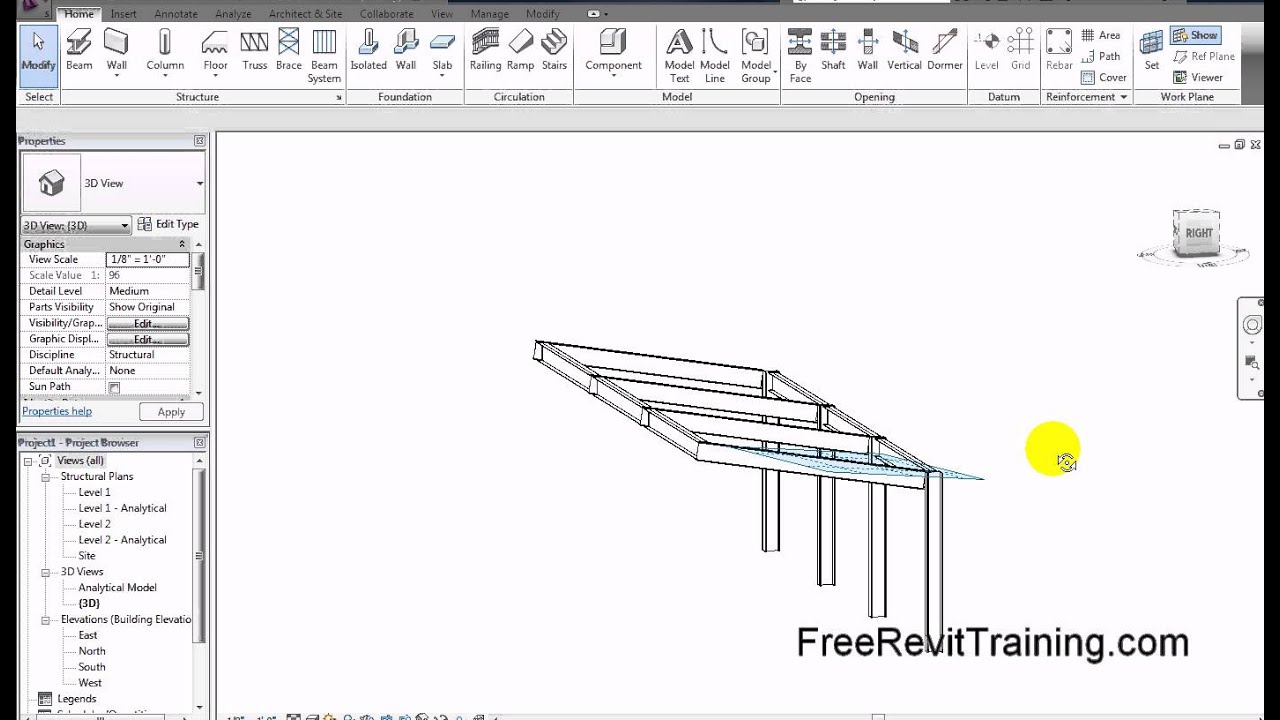The width and height of the screenshot is (1280, 720).
Task: Click the Level datum tool
Action: (x=987, y=50)
